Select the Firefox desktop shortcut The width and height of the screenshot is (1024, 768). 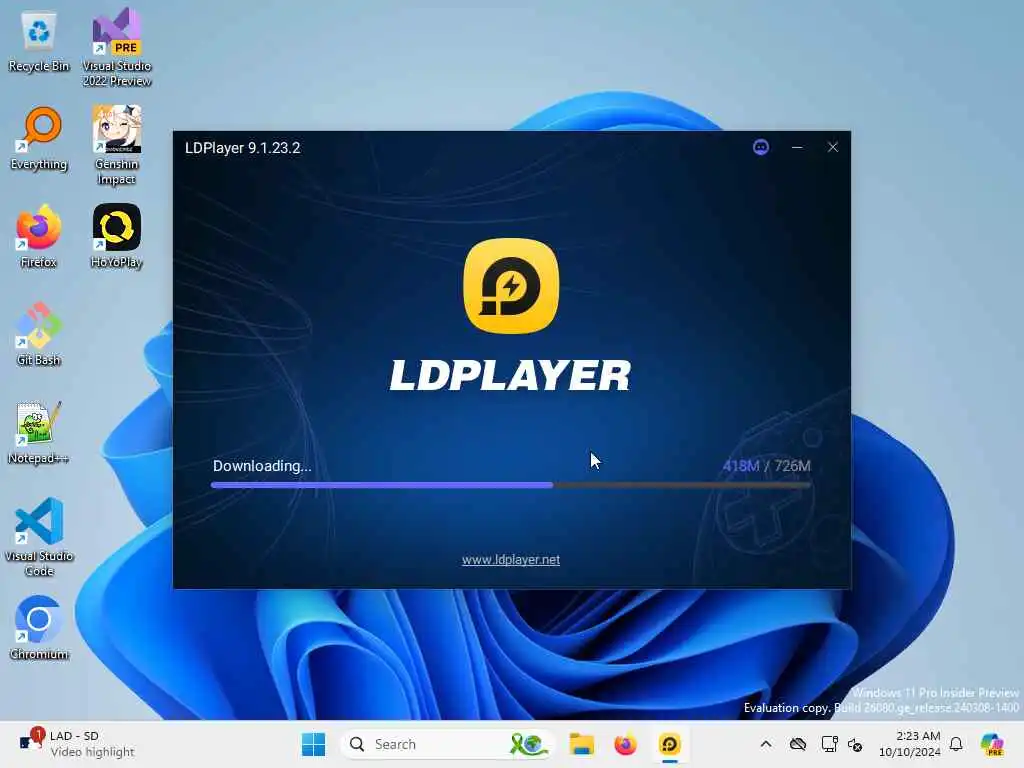[39, 236]
